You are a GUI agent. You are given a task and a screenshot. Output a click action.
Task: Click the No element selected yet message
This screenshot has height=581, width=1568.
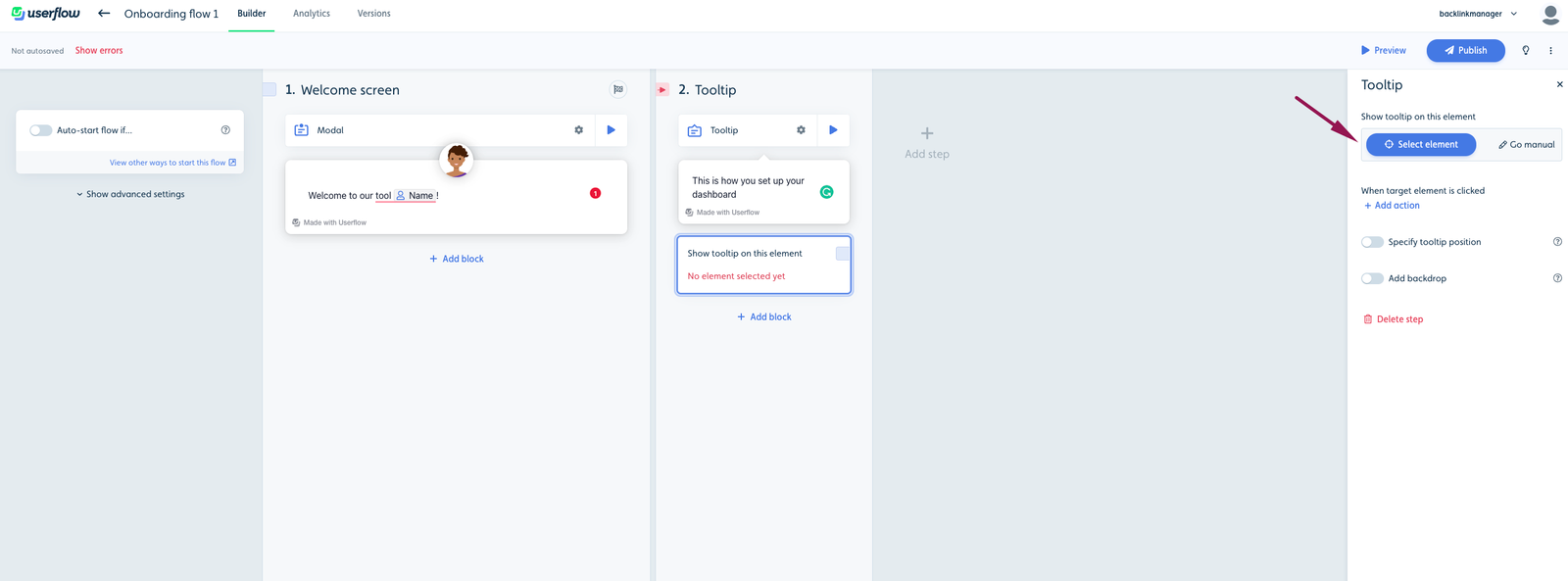click(736, 276)
